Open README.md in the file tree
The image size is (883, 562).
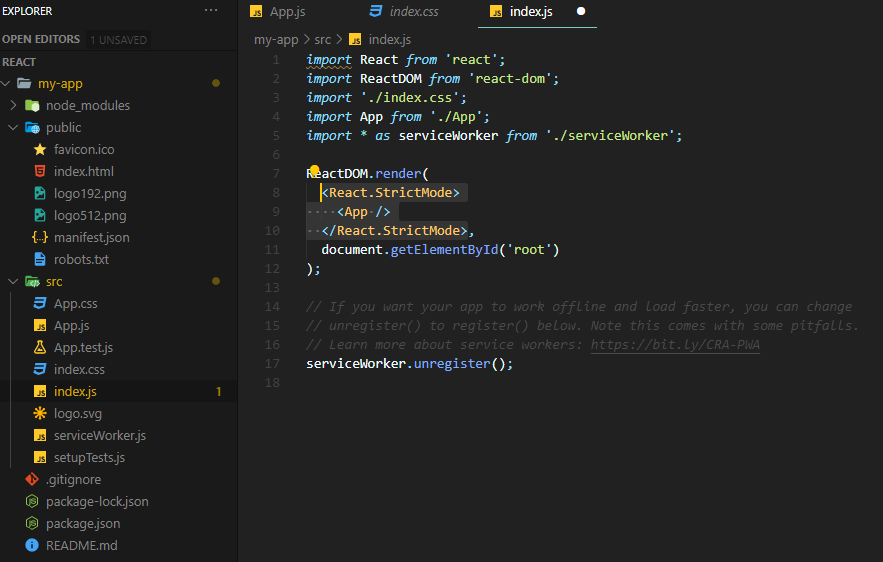click(82, 545)
